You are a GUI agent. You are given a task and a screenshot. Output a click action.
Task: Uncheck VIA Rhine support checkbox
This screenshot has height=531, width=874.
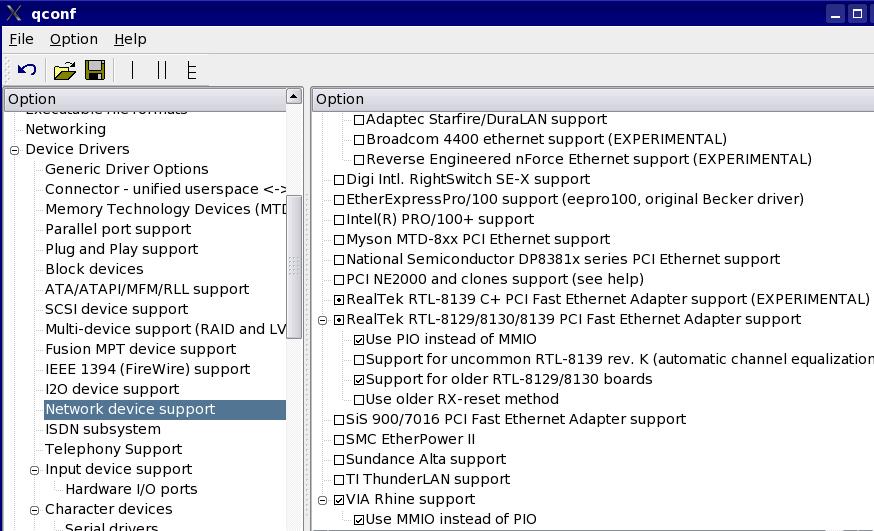tap(339, 500)
